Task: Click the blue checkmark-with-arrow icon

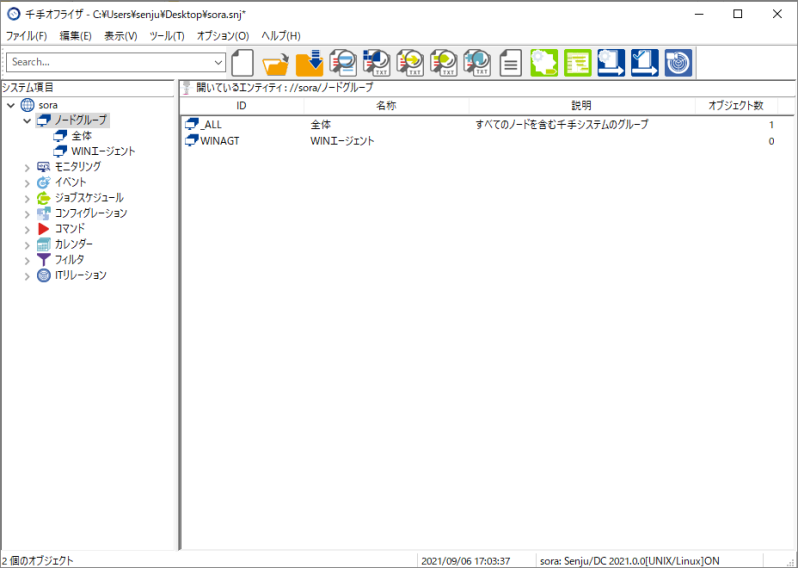Action: 645,63
